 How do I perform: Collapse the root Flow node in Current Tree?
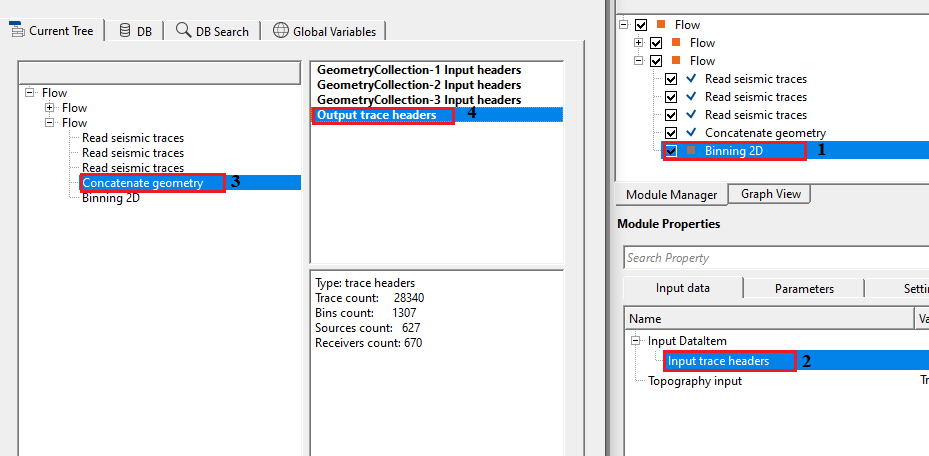point(30,93)
